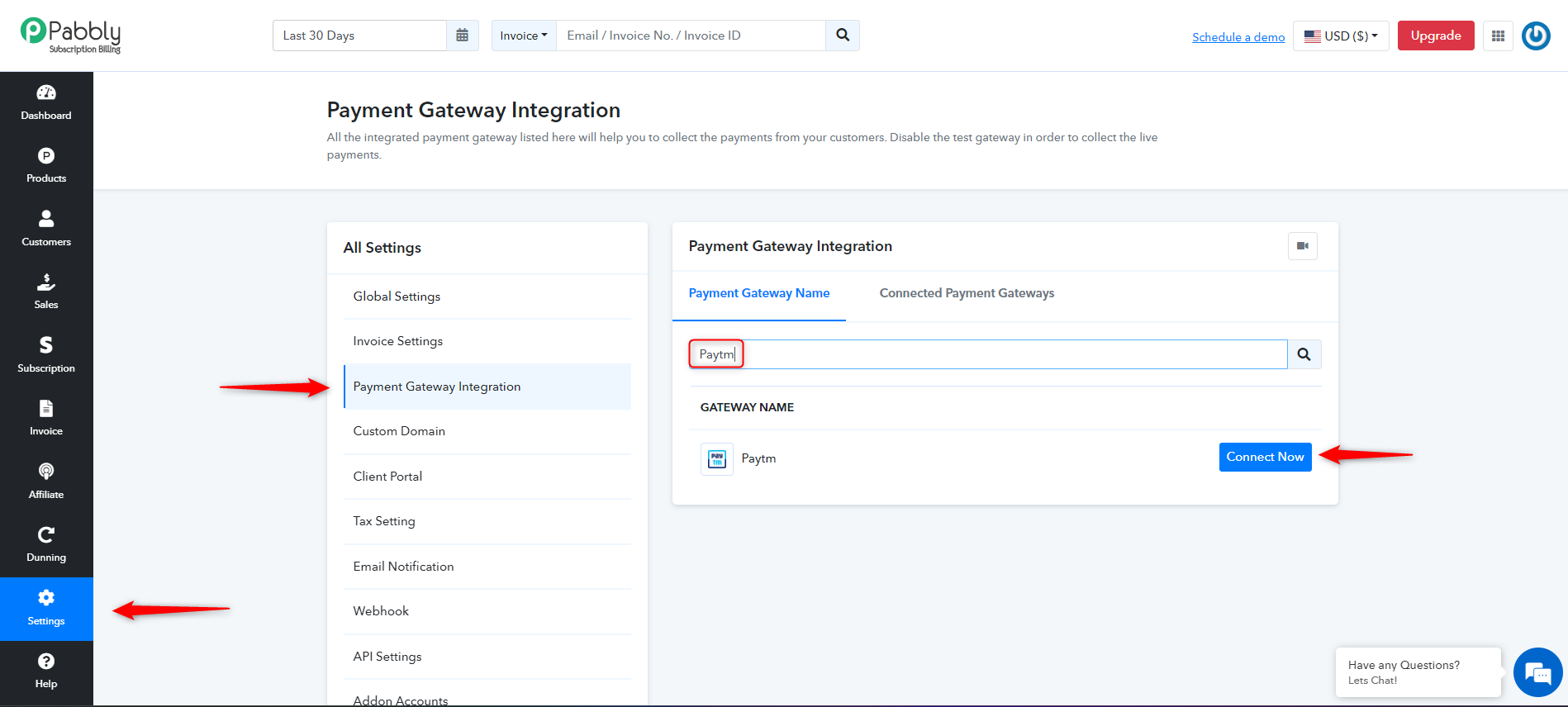Screen dimensions: 1568x707
Task: Click the Paytm gateway search field
Action: coord(988,354)
